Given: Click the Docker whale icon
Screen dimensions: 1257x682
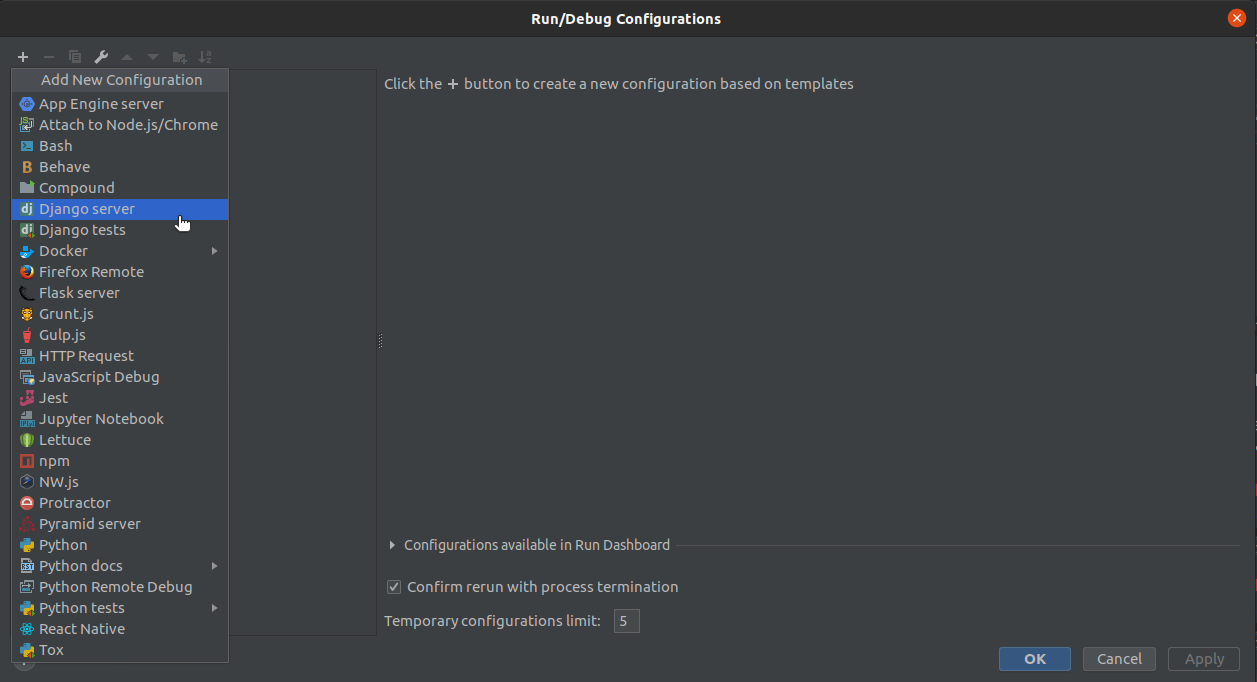Looking at the screenshot, I should coord(27,251).
